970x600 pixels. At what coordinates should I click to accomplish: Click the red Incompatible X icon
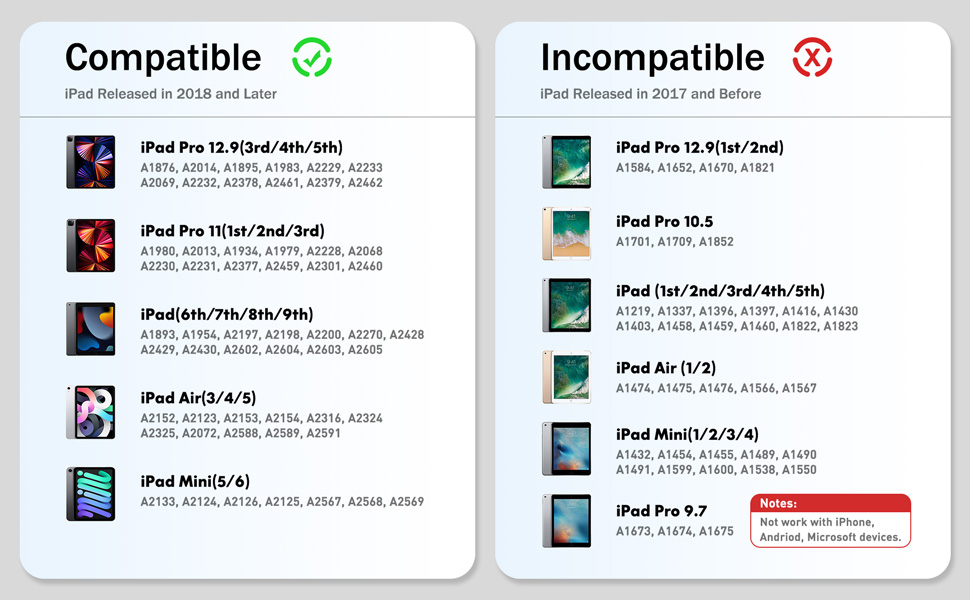[812, 58]
